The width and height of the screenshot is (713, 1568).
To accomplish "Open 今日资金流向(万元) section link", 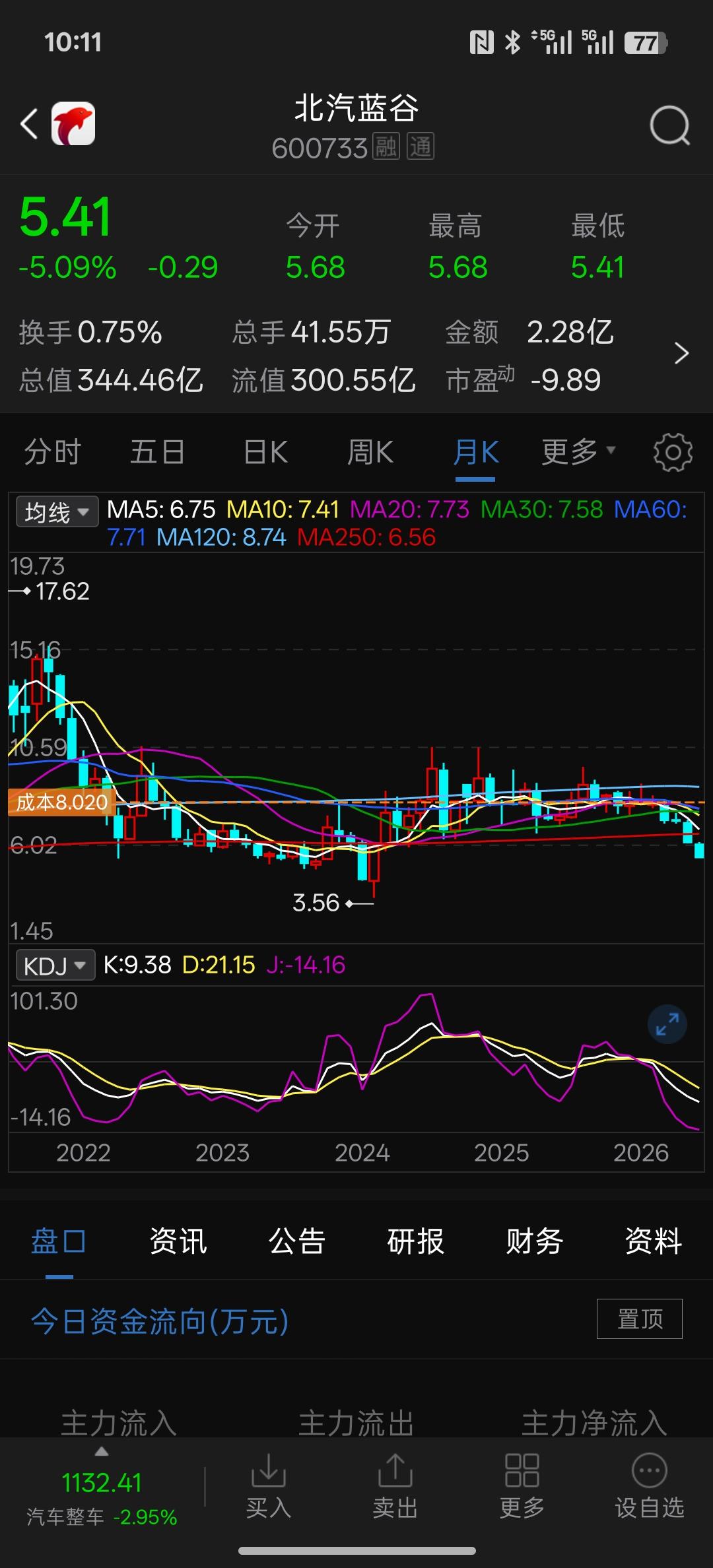I will (x=160, y=1321).
